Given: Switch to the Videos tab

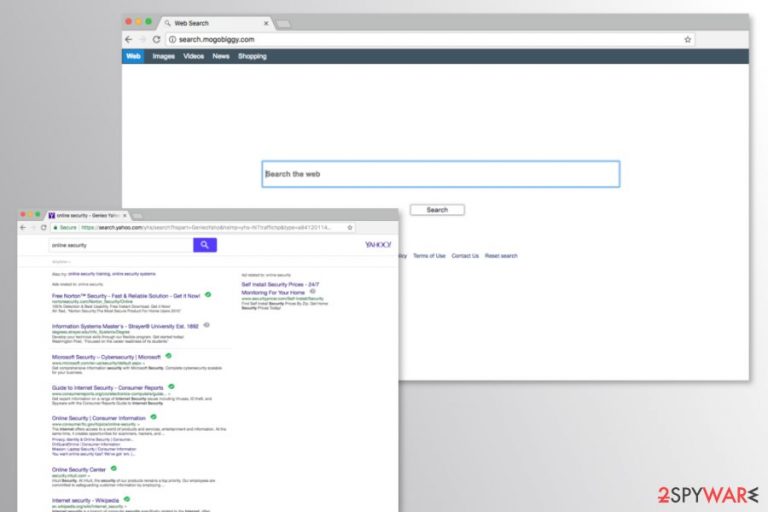Looking at the screenshot, I should pyautogui.click(x=193, y=56).
